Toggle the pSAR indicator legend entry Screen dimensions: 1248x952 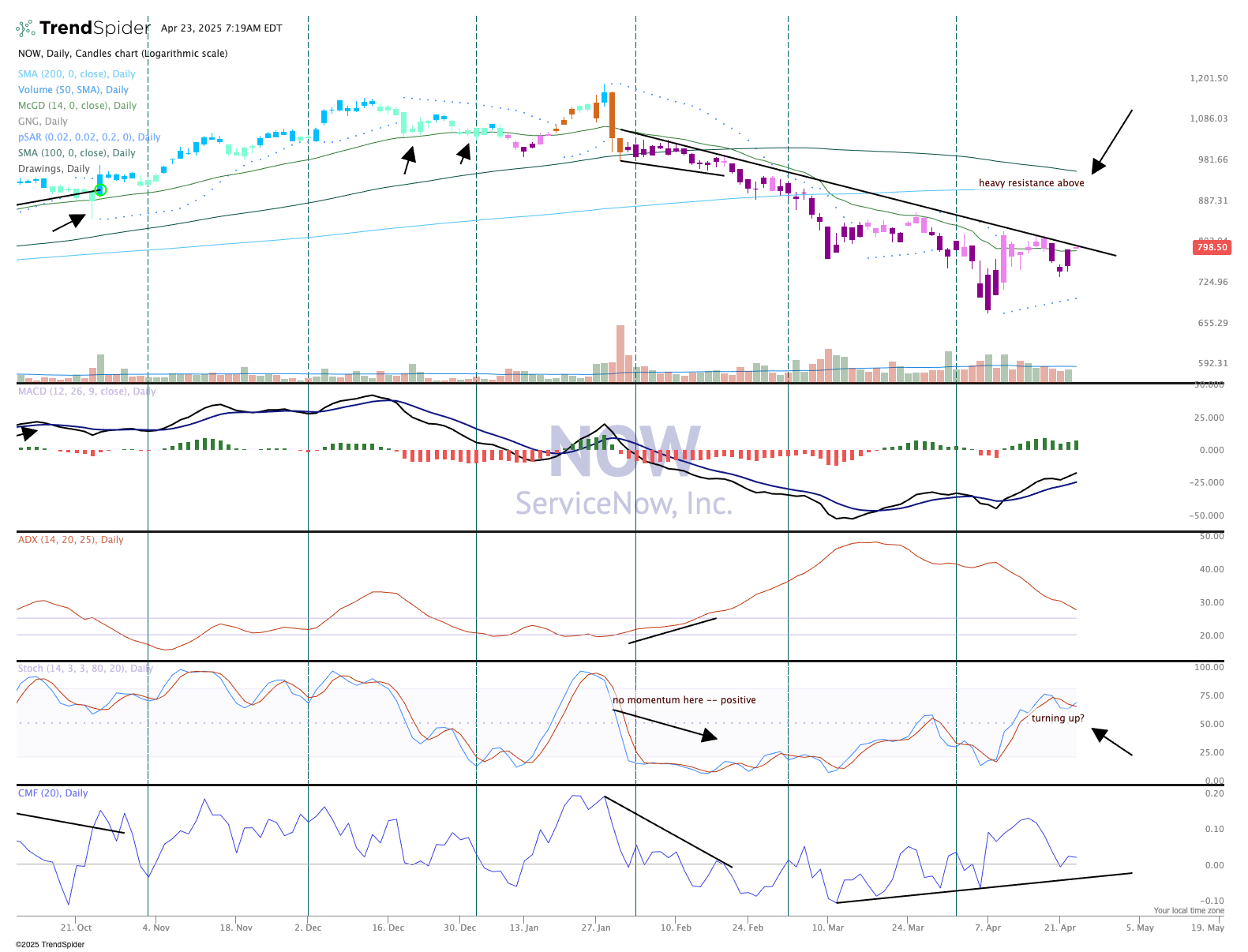(89, 137)
